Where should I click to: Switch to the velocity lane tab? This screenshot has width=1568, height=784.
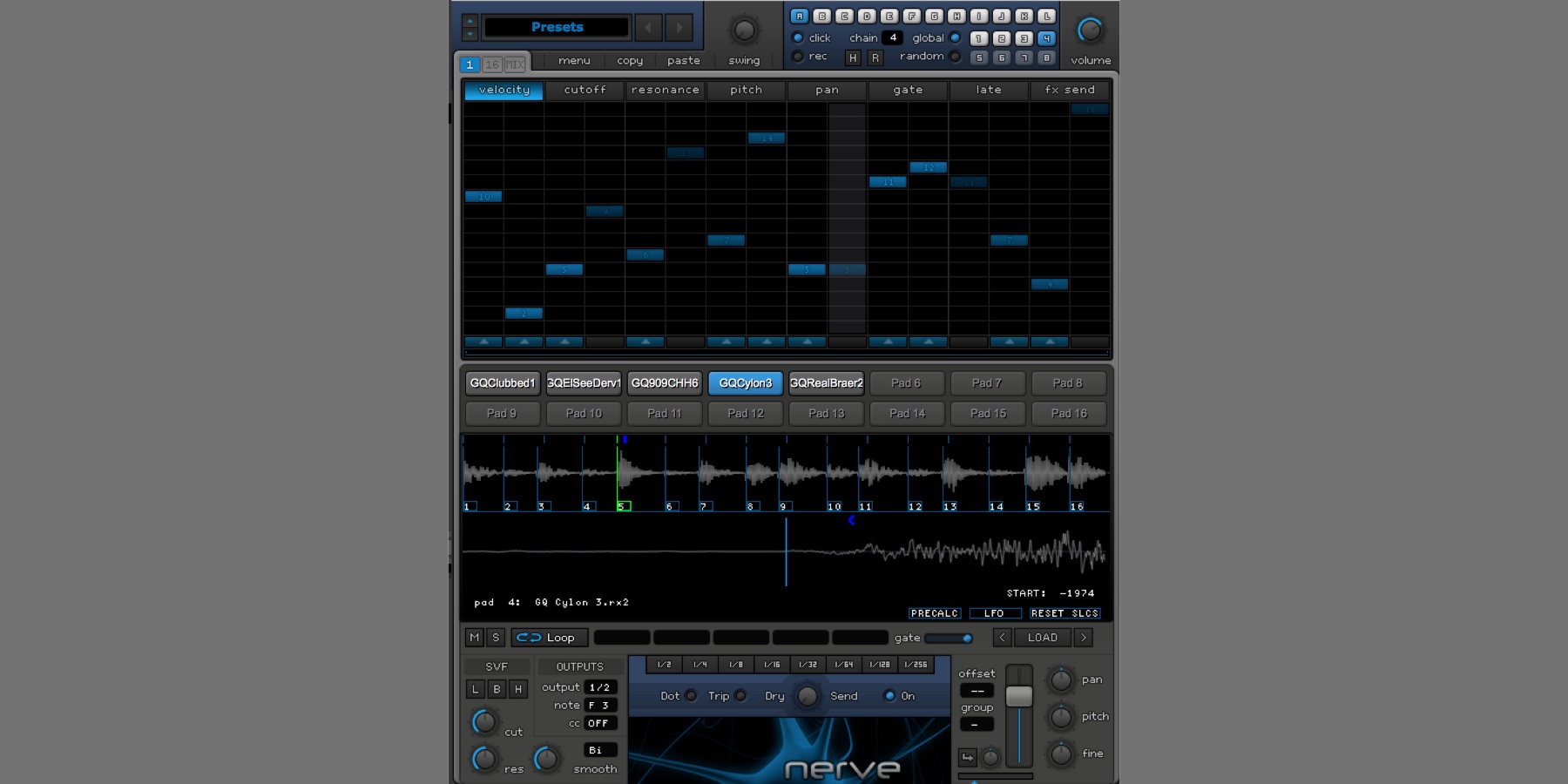pyautogui.click(x=504, y=90)
